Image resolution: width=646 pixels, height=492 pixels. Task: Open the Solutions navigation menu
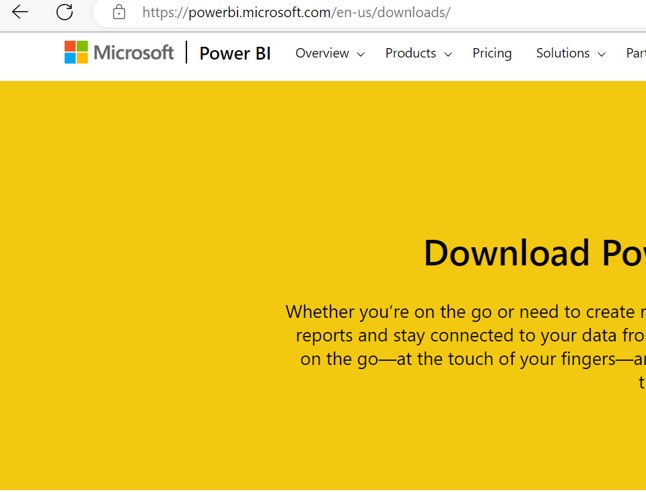[x=562, y=53]
